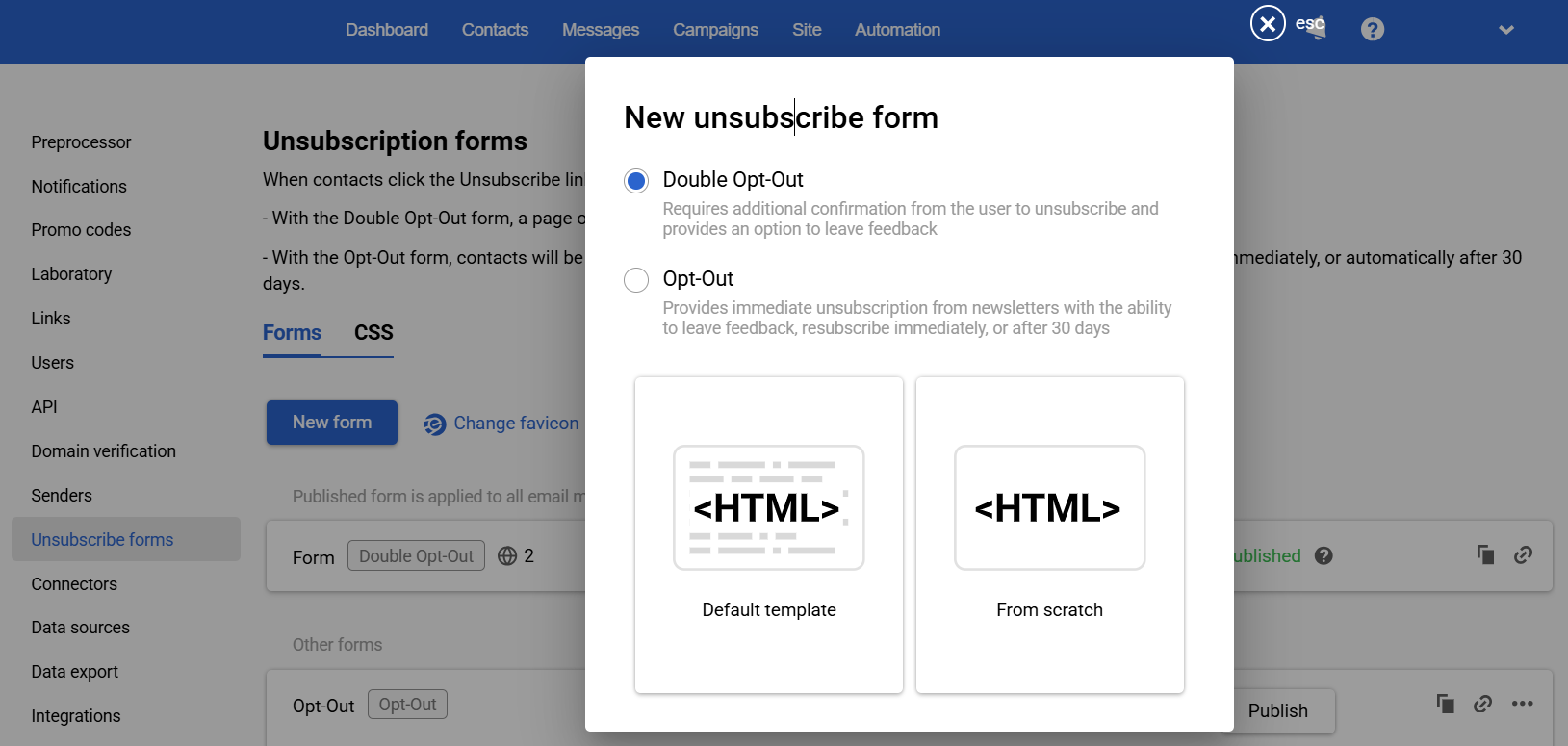Viewport: 1568px width, 746px height.
Task: Open API in the sidebar
Action: tap(44, 407)
